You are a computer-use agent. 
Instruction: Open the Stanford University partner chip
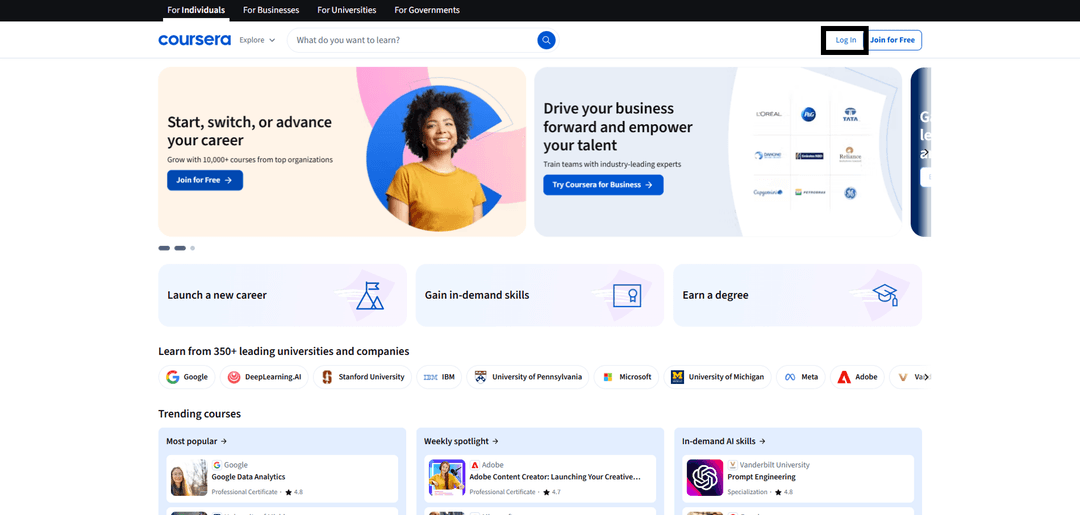coord(362,377)
